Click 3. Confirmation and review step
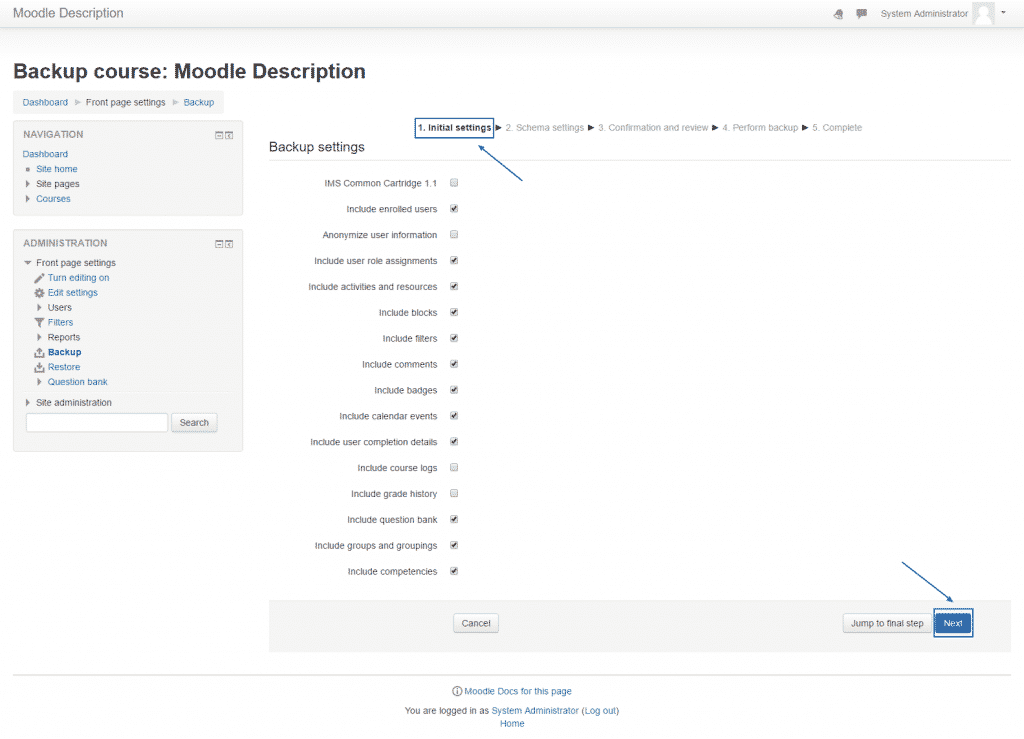The image size is (1024, 739). 653,128
